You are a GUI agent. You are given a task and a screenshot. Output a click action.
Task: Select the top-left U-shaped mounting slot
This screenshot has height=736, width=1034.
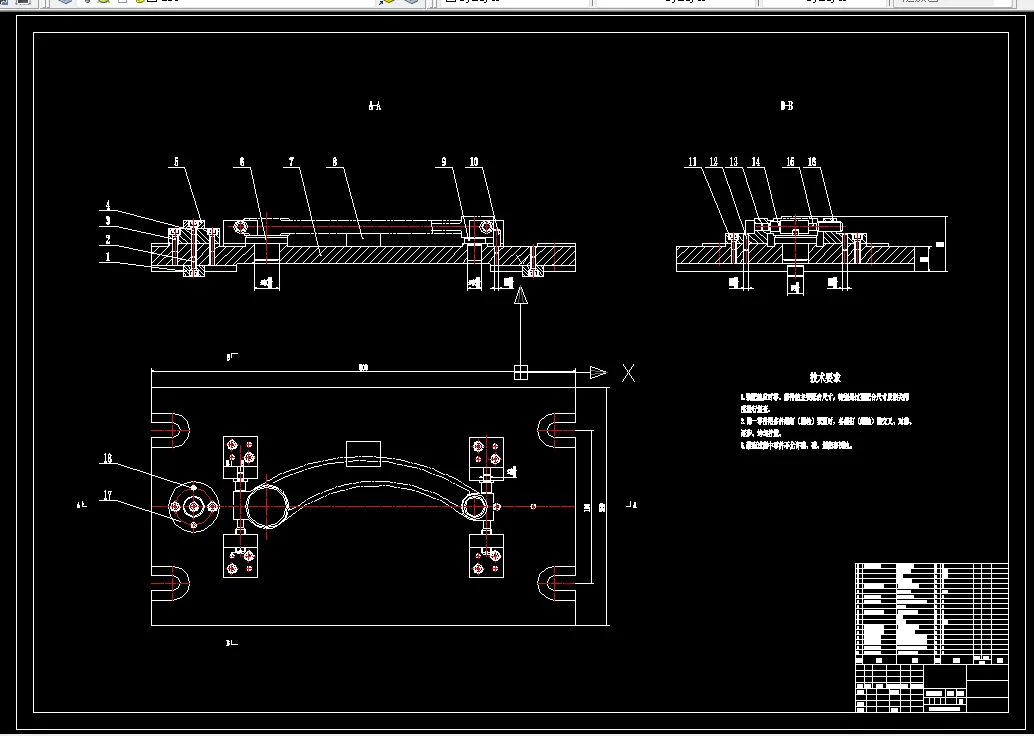click(x=171, y=431)
